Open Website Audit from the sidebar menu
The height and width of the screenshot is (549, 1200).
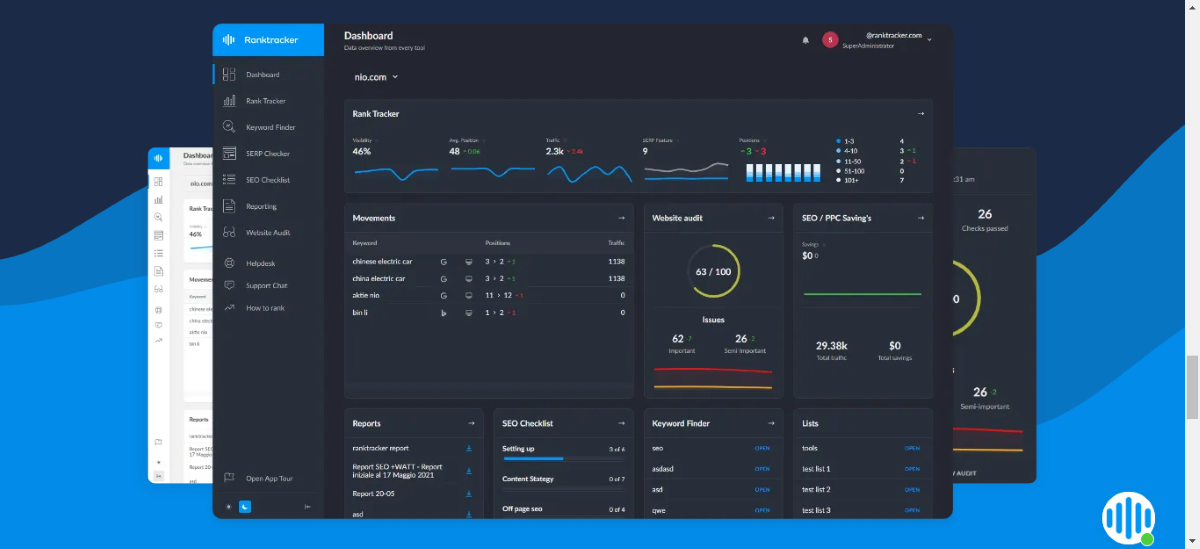pos(268,233)
